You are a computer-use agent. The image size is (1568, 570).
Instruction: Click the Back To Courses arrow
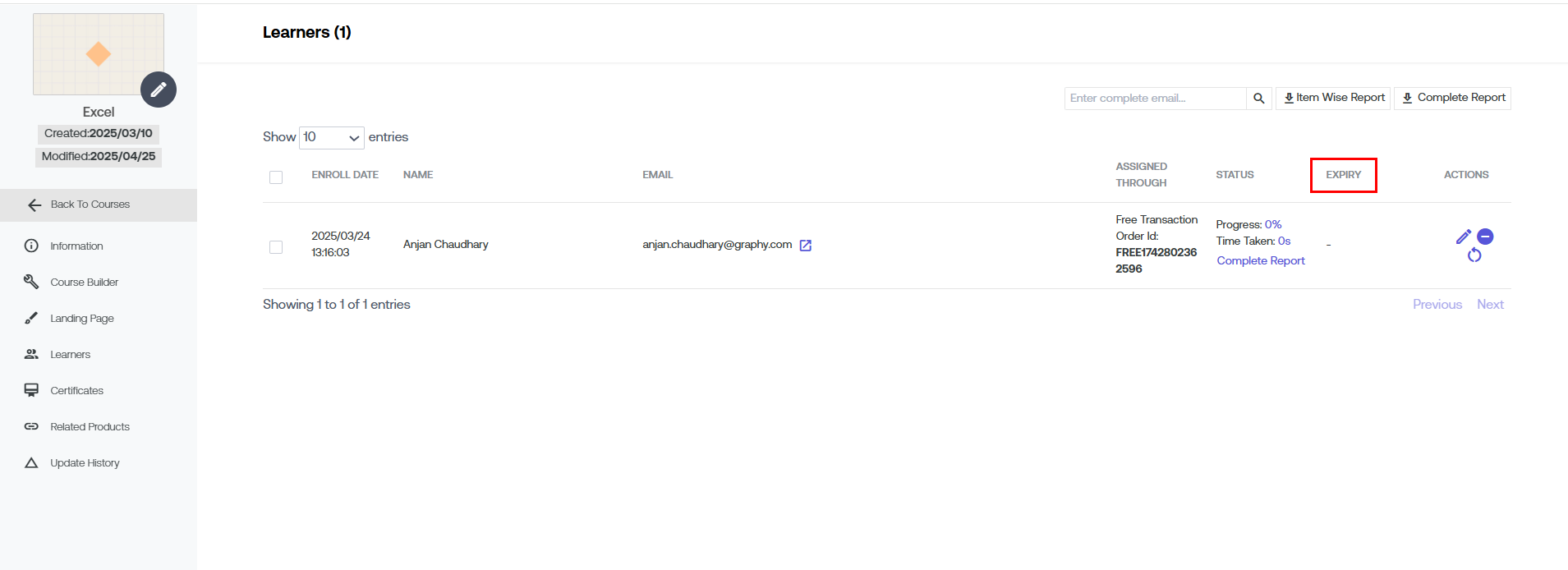[x=34, y=205]
